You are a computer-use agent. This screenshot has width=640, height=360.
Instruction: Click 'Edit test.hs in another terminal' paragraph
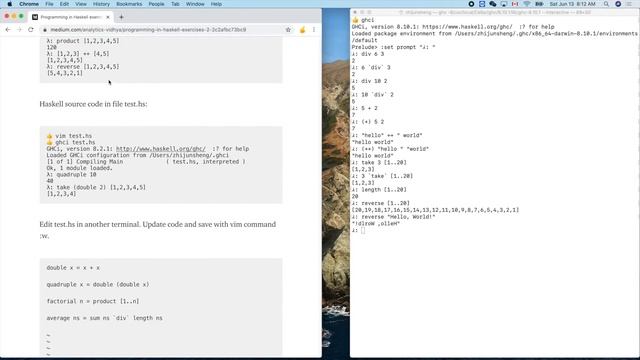pos(158,230)
